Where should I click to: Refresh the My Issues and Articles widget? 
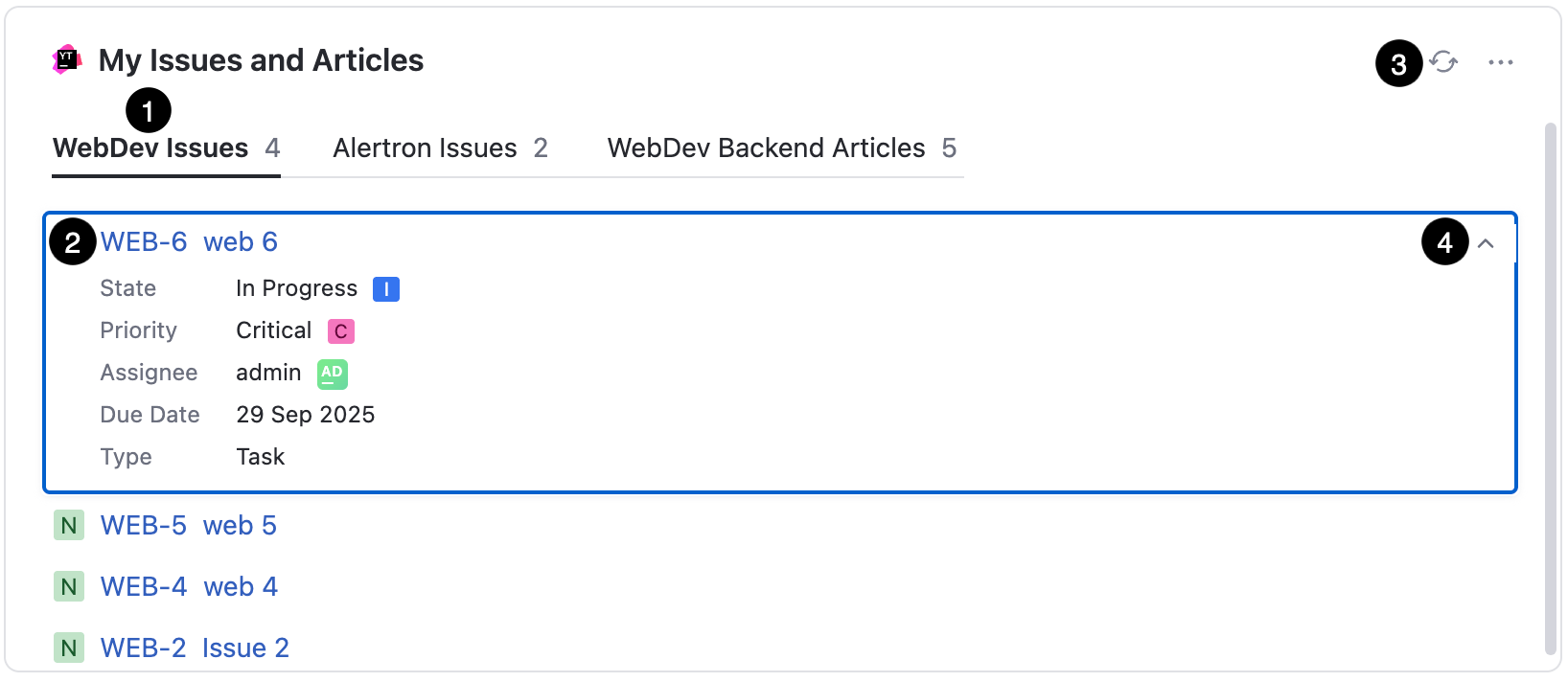click(1444, 62)
